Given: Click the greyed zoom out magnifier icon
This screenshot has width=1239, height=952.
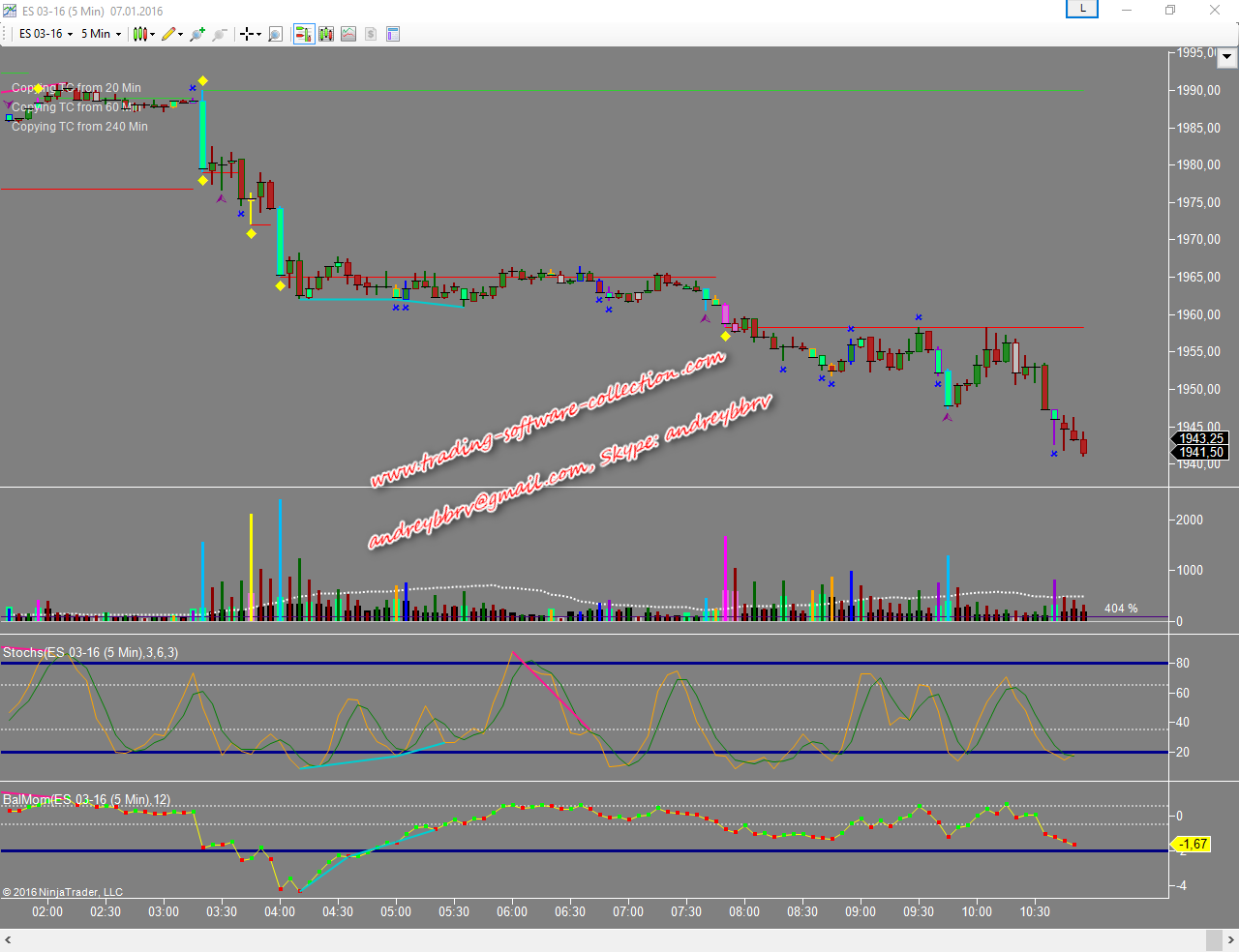Looking at the screenshot, I should click(x=220, y=34).
